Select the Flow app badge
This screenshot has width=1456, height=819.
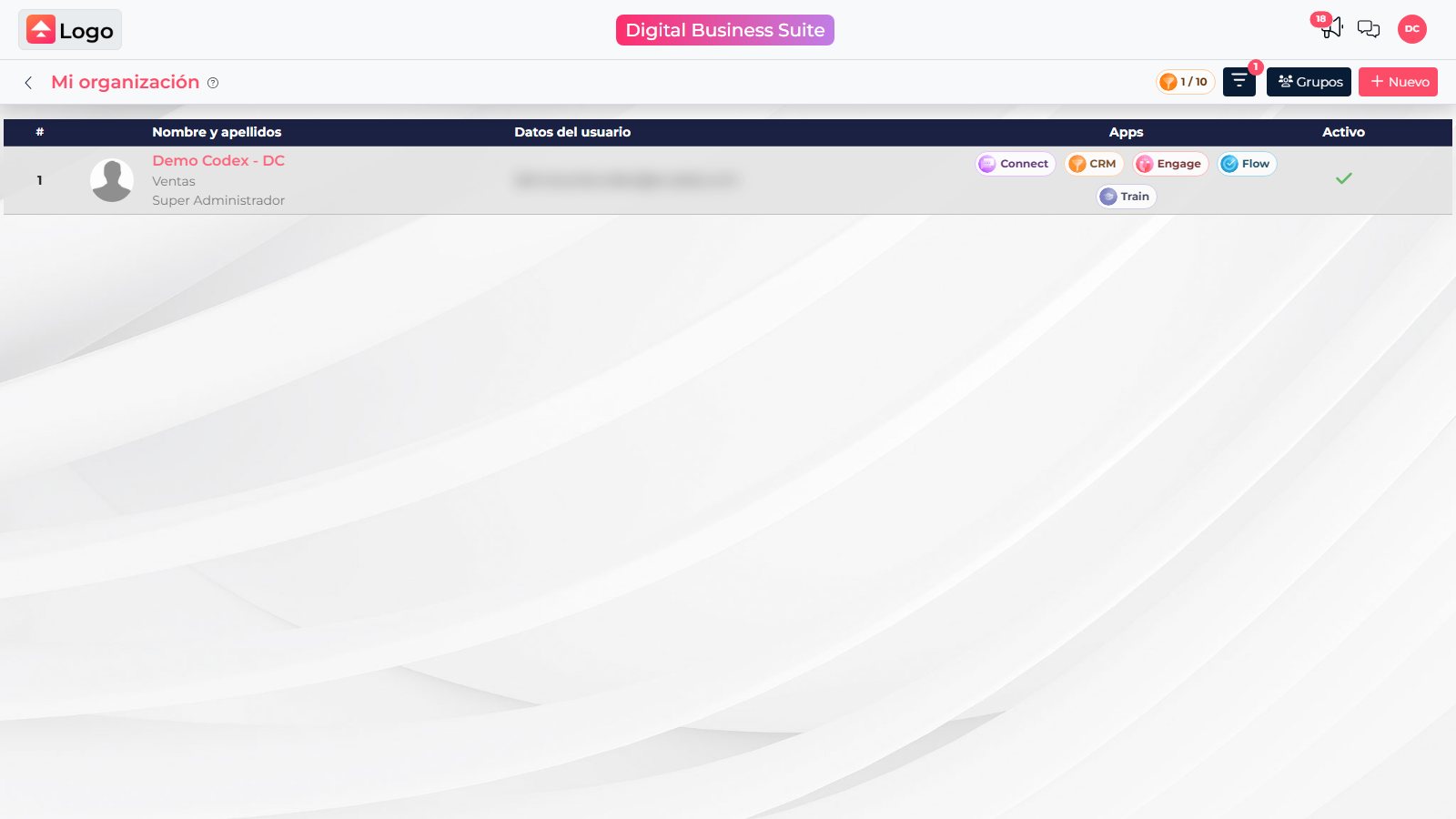click(x=1248, y=164)
